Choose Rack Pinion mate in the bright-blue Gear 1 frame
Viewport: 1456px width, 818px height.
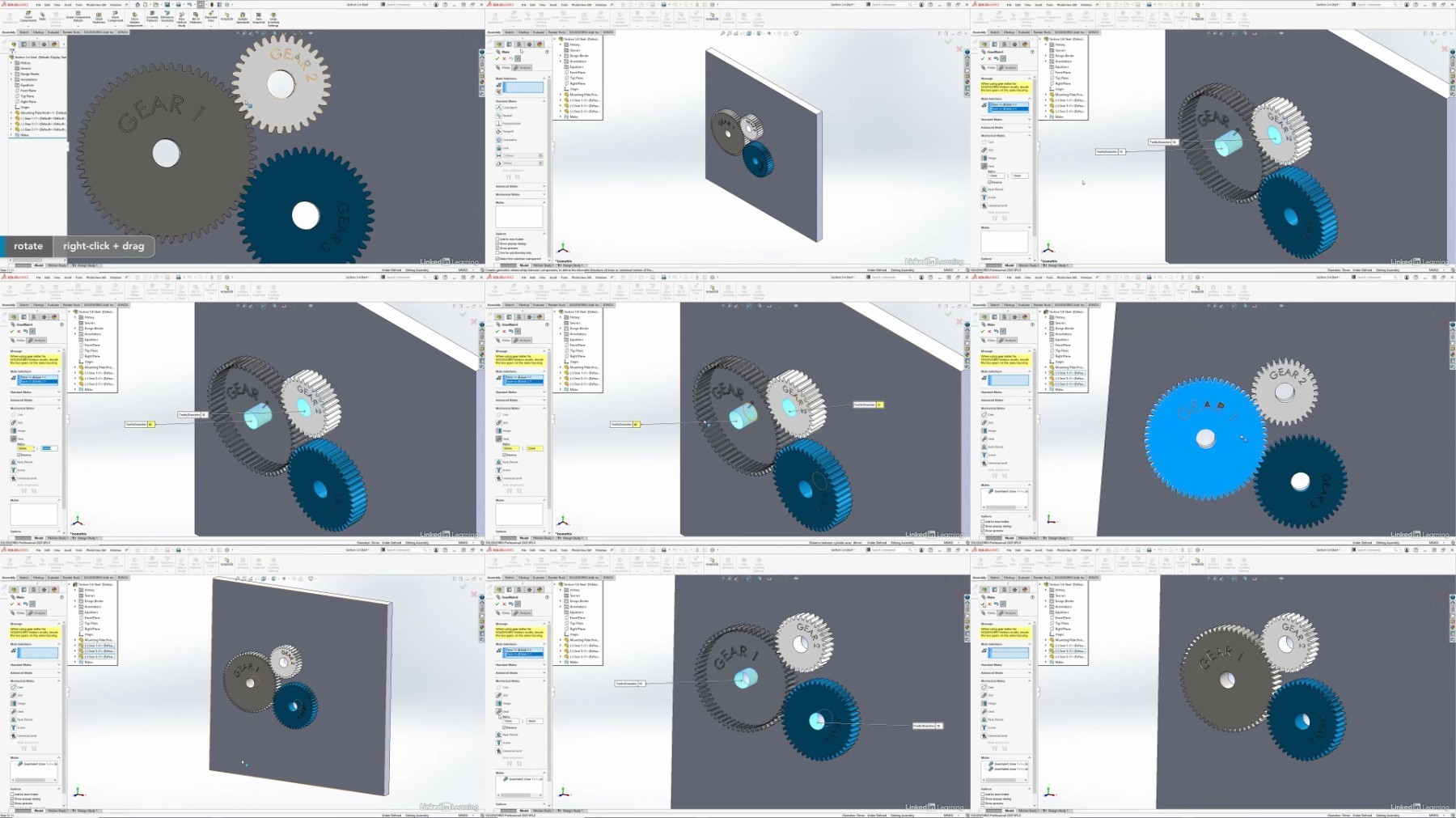984,447
